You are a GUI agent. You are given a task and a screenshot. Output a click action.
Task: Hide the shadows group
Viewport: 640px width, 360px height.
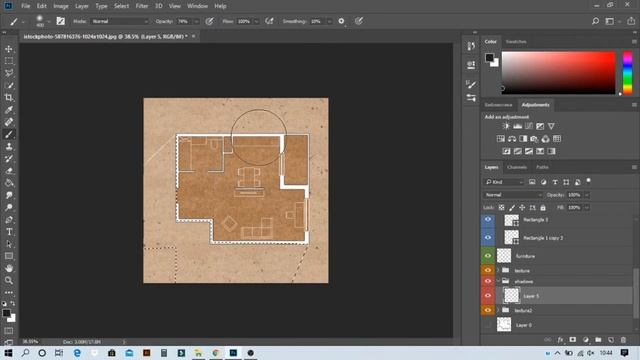488,281
